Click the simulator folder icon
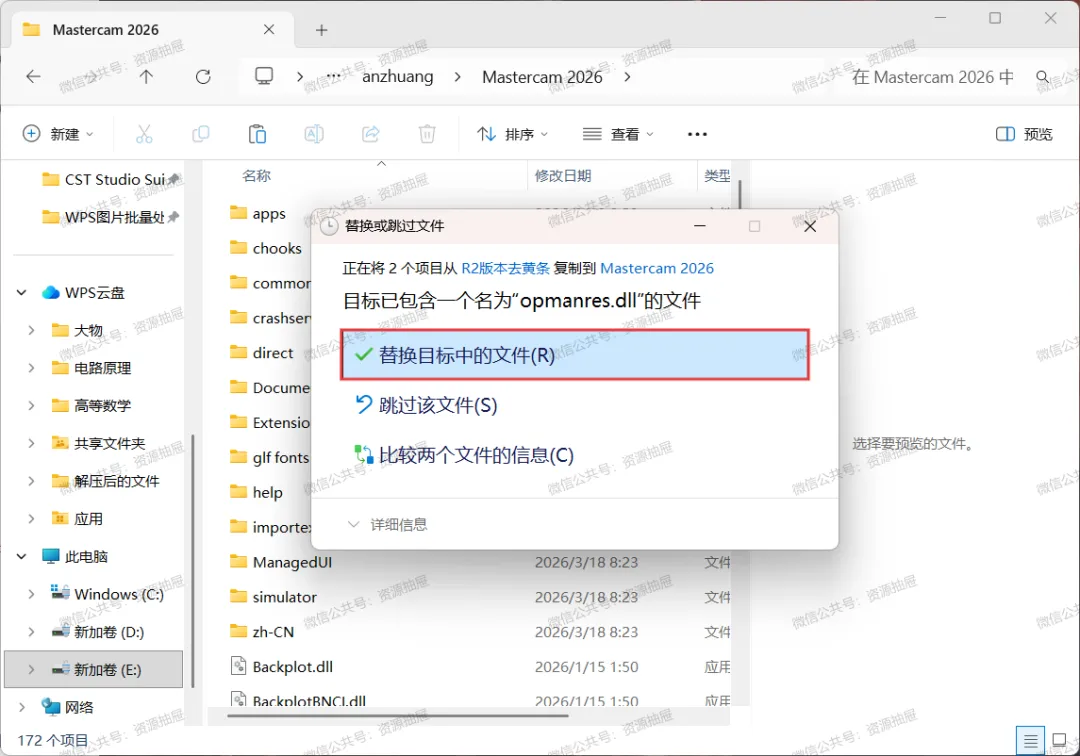This screenshot has height=756, width=1080. 238,596
